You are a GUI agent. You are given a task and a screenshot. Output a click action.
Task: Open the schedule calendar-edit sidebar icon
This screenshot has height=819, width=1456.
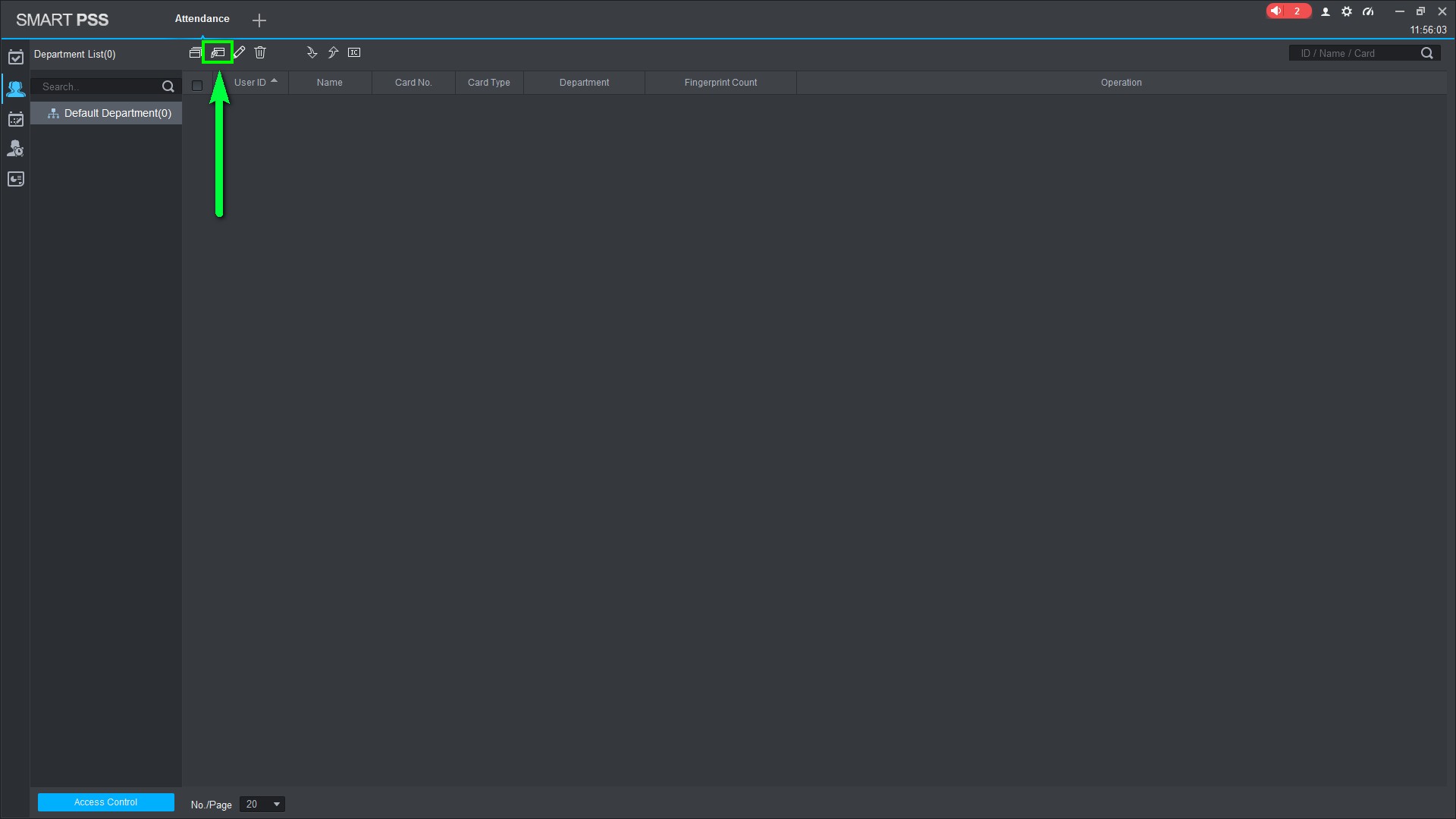[15, 119]
